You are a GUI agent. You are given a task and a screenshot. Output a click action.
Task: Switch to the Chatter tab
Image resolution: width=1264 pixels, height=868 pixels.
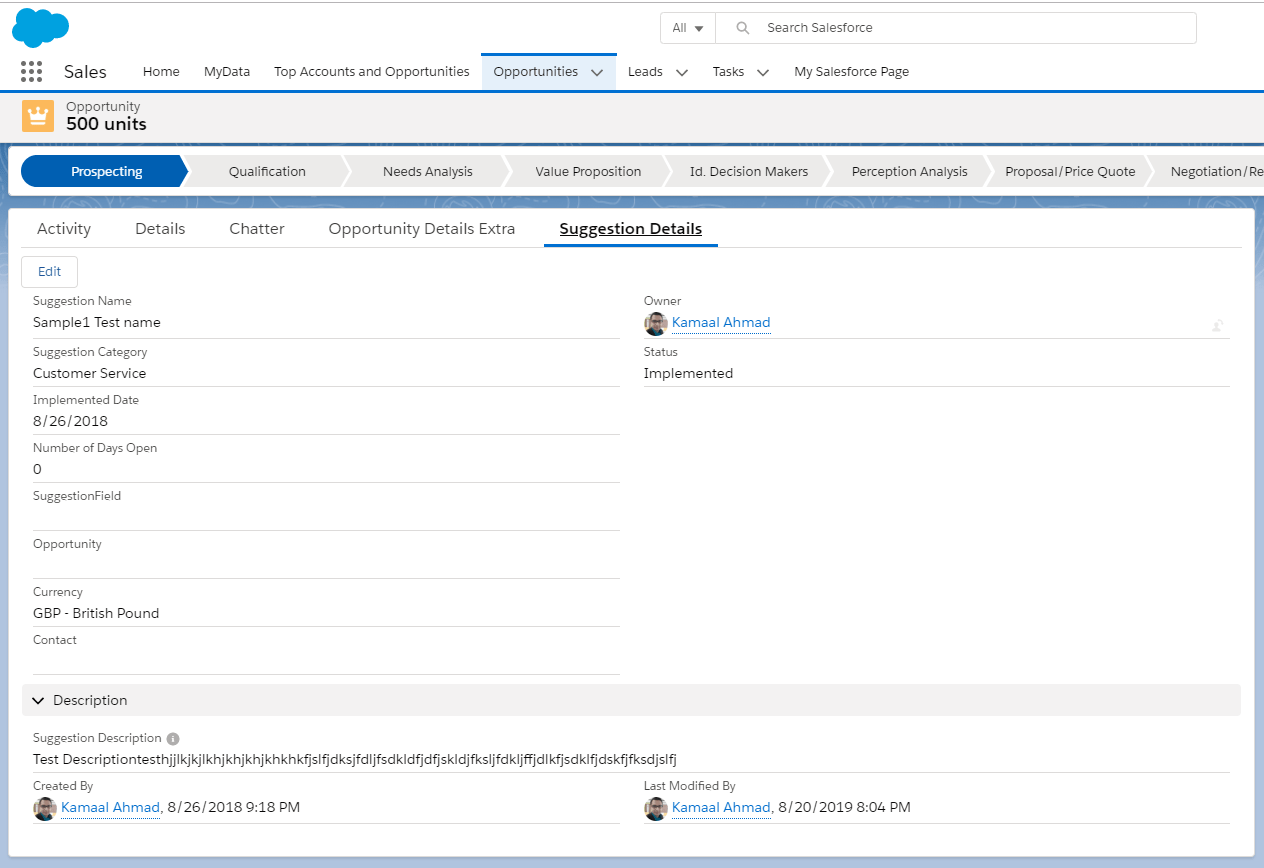point(257,229)
